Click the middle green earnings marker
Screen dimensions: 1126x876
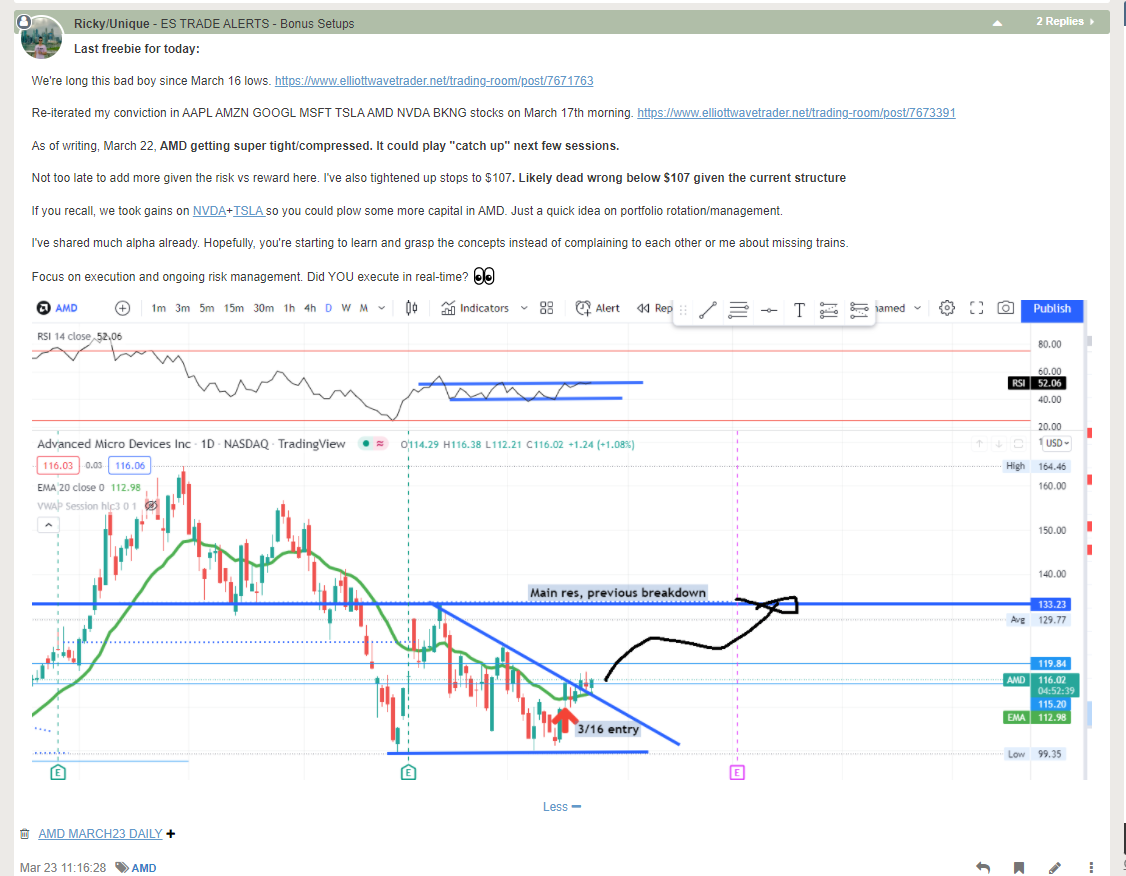pyautogui.click(x=408, y=773)
